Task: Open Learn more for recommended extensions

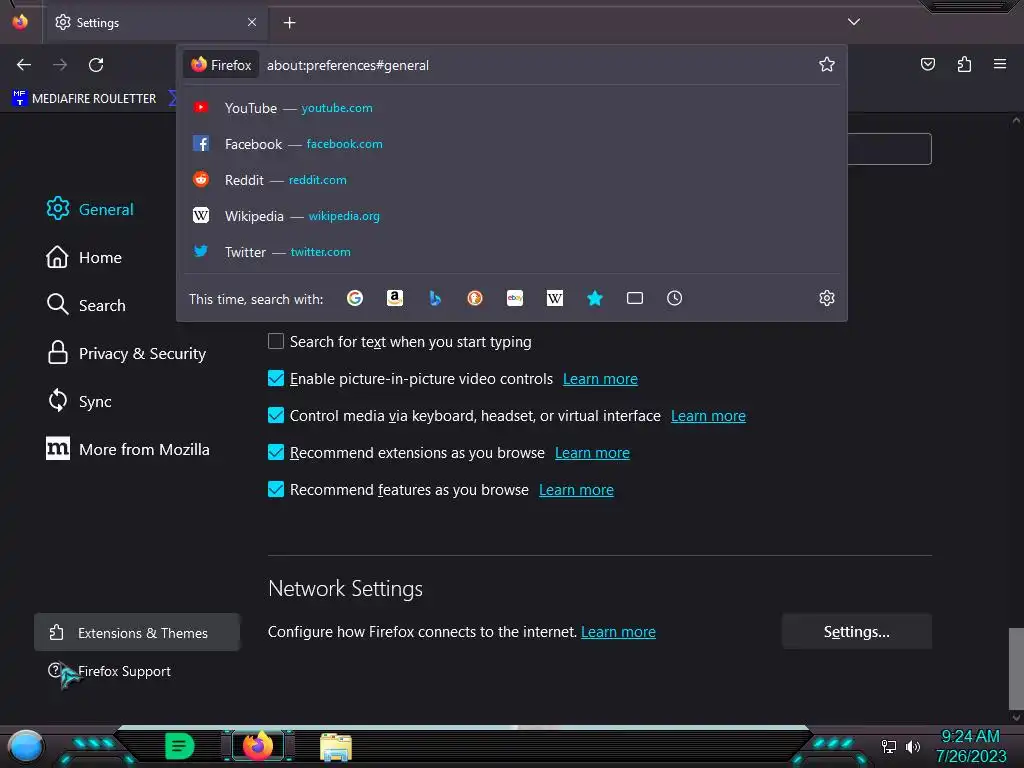Action: pyautogui.click(x=592, y=453)
